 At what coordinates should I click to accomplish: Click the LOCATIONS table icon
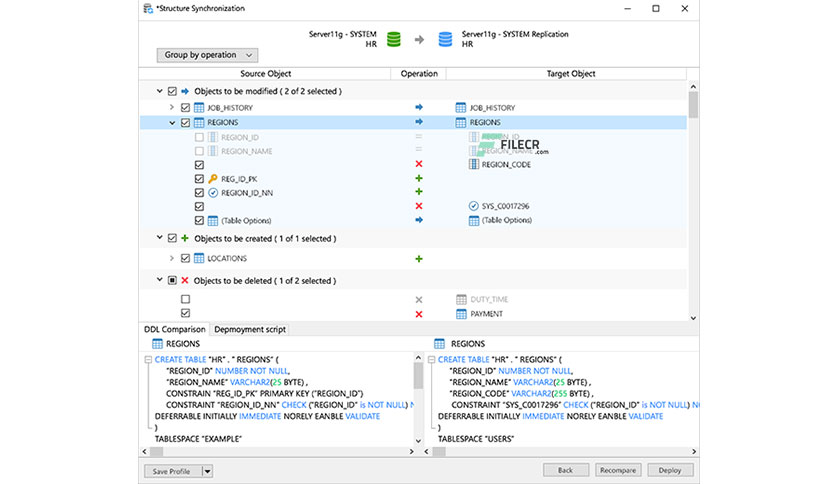[x=199, y=259]
